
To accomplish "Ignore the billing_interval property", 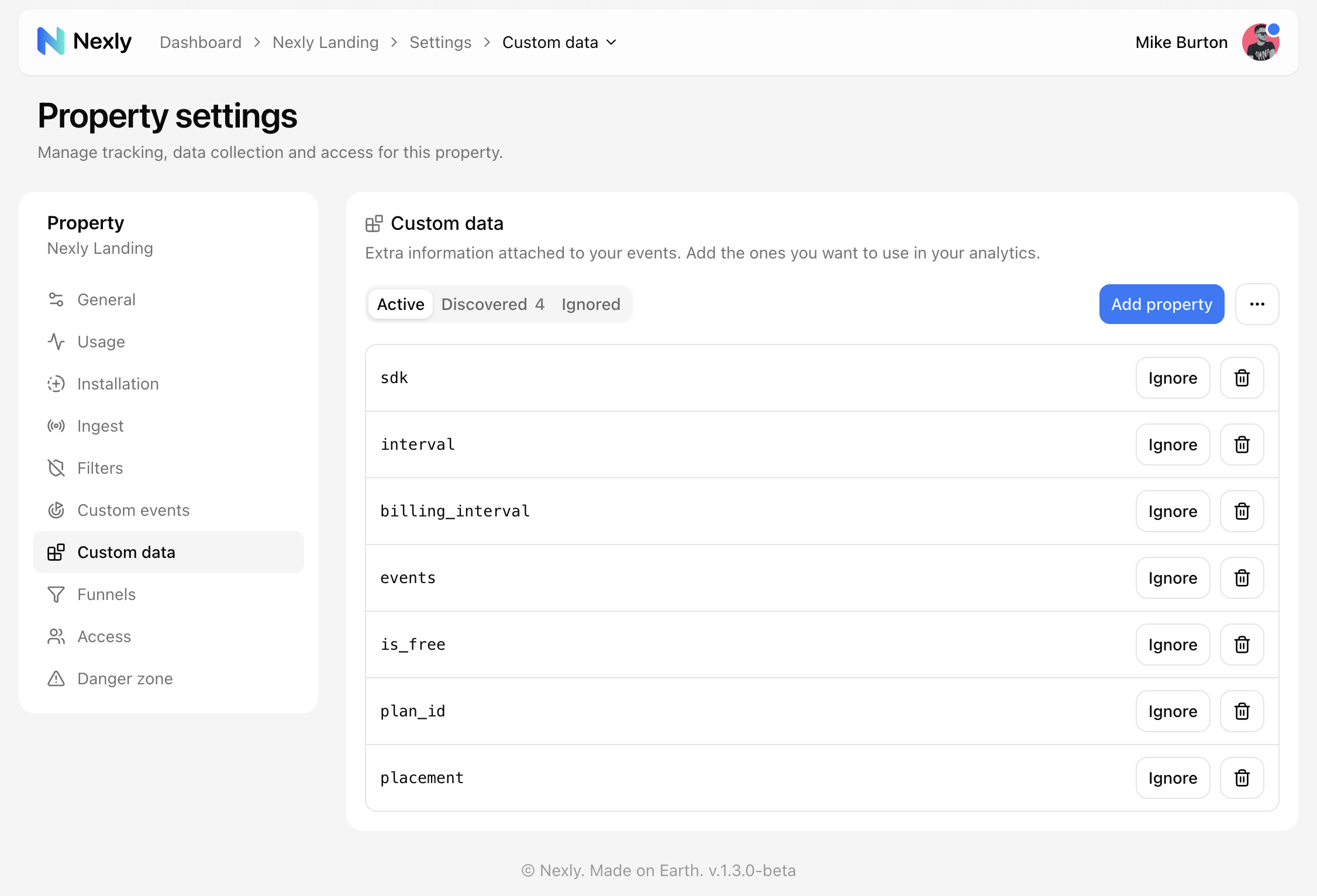I will [x=1173, y=511].
